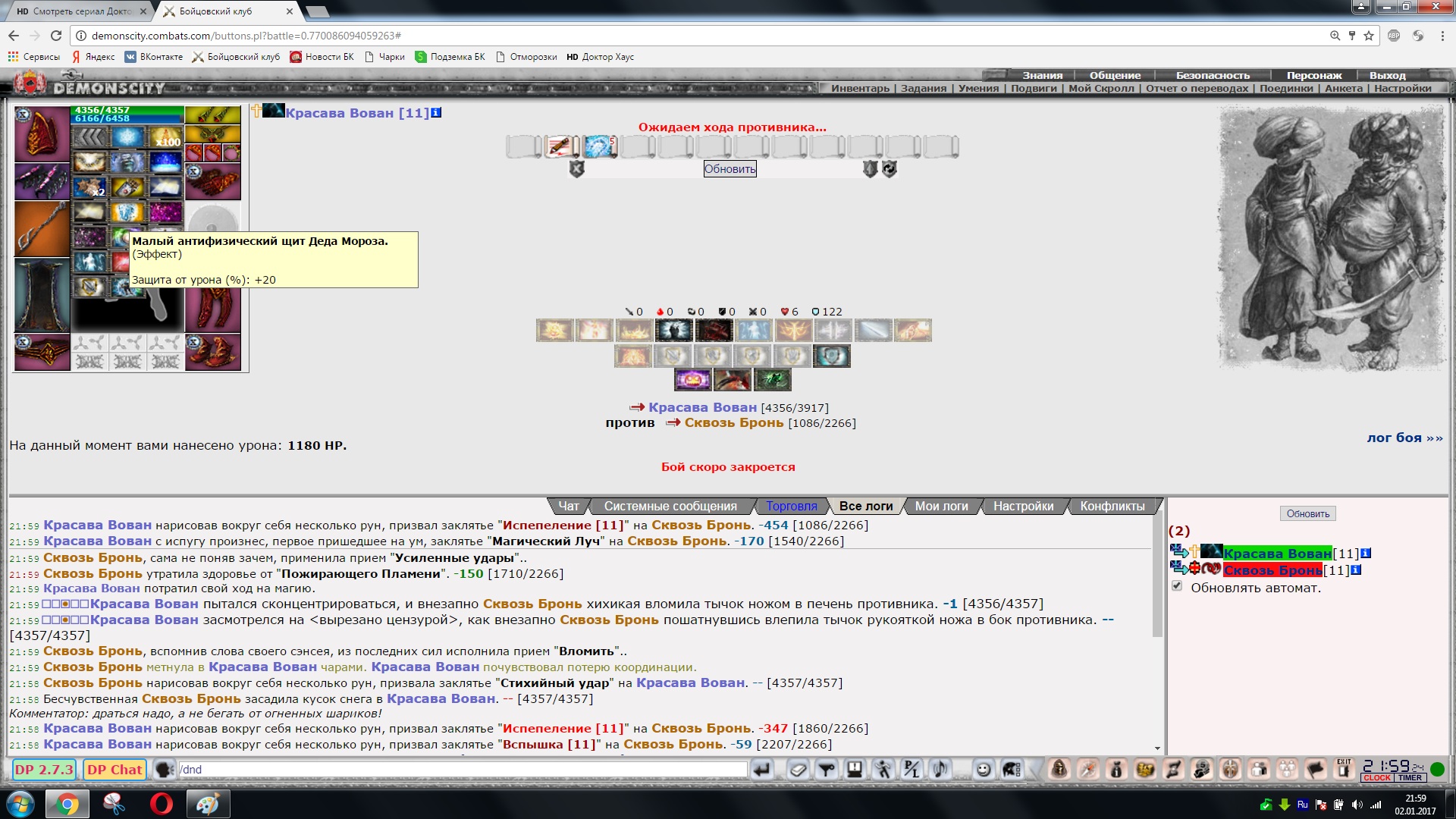Click the cross shield icon

coord(1230,769)
